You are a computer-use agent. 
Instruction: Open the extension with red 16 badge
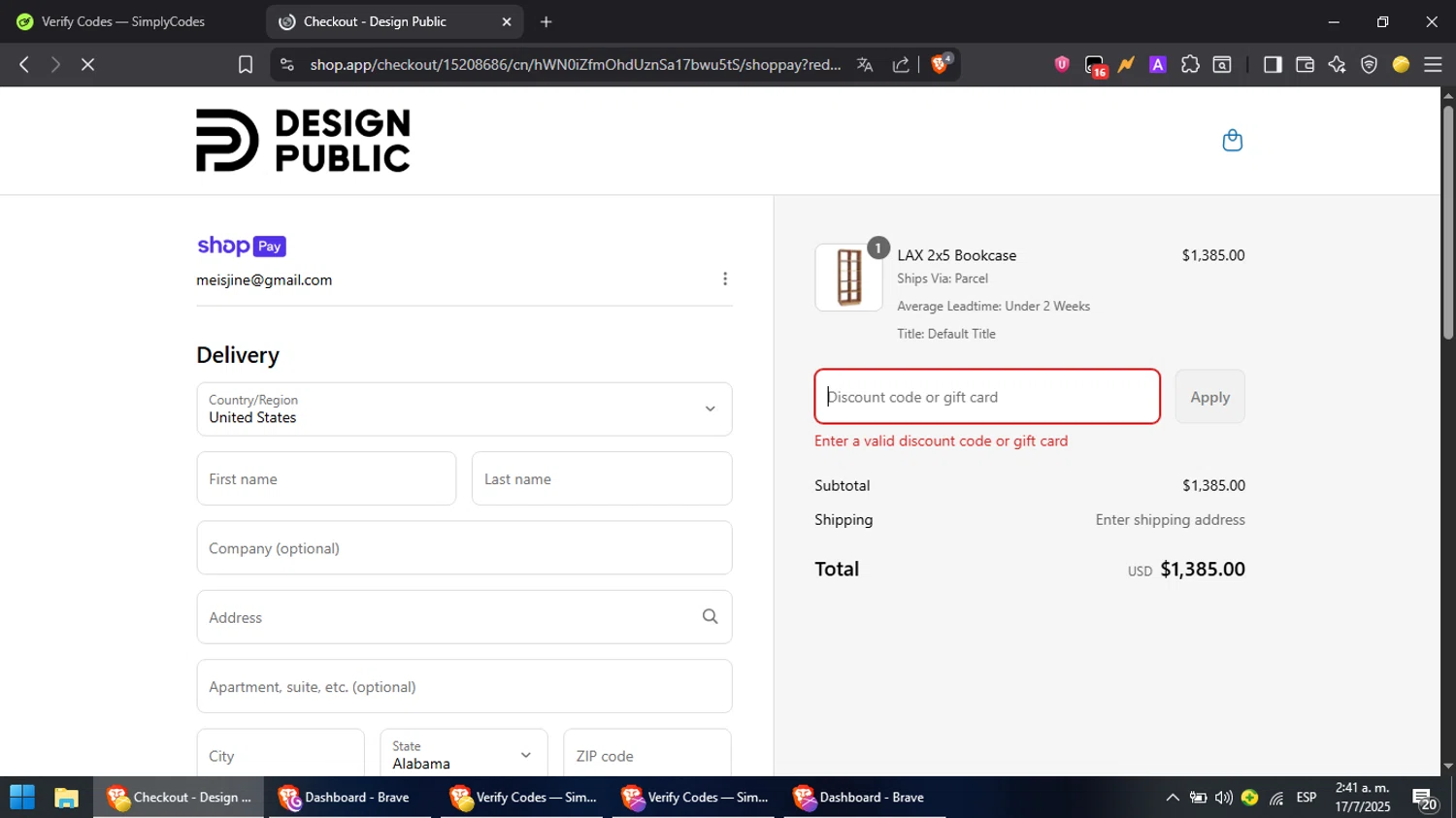click(x=1095, y=65)
